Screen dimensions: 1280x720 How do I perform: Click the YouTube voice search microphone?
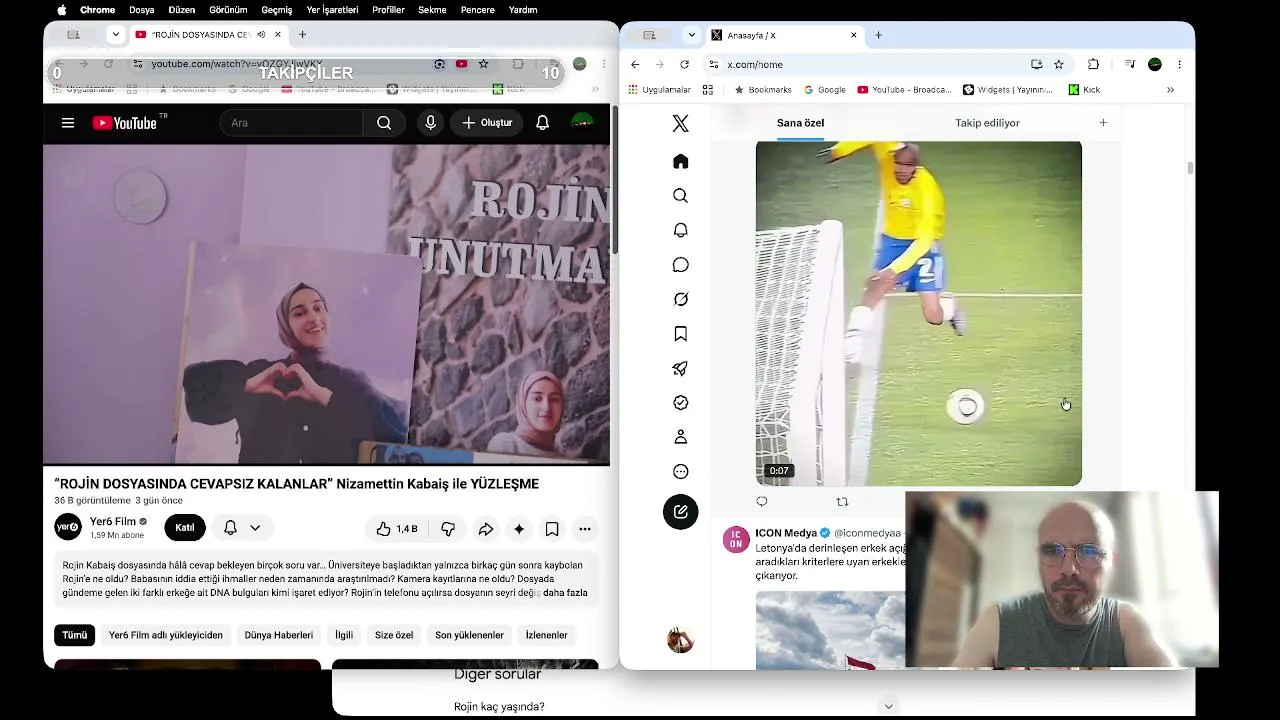pos(431,123)
